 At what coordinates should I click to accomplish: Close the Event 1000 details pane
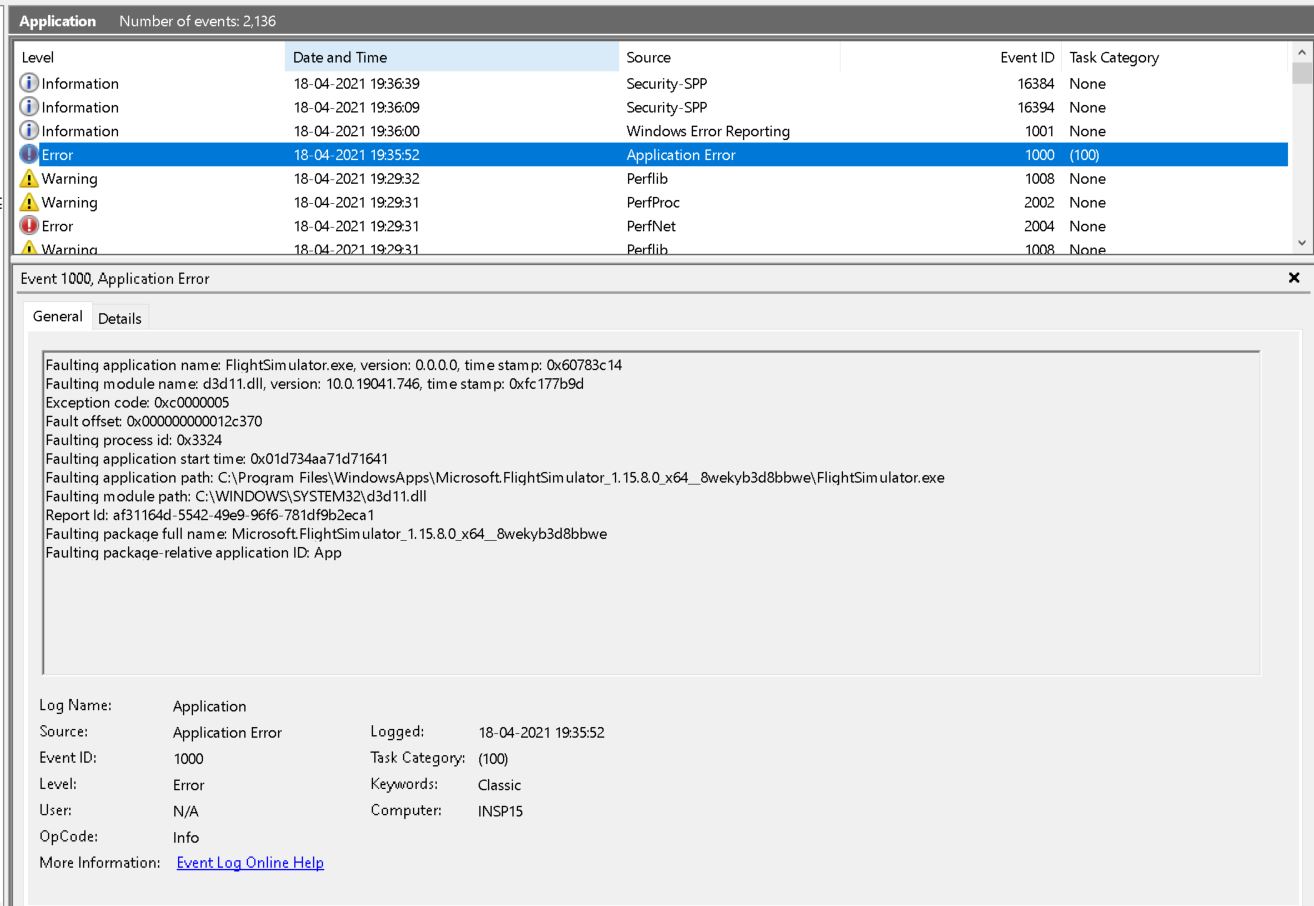pos(1295,277)
